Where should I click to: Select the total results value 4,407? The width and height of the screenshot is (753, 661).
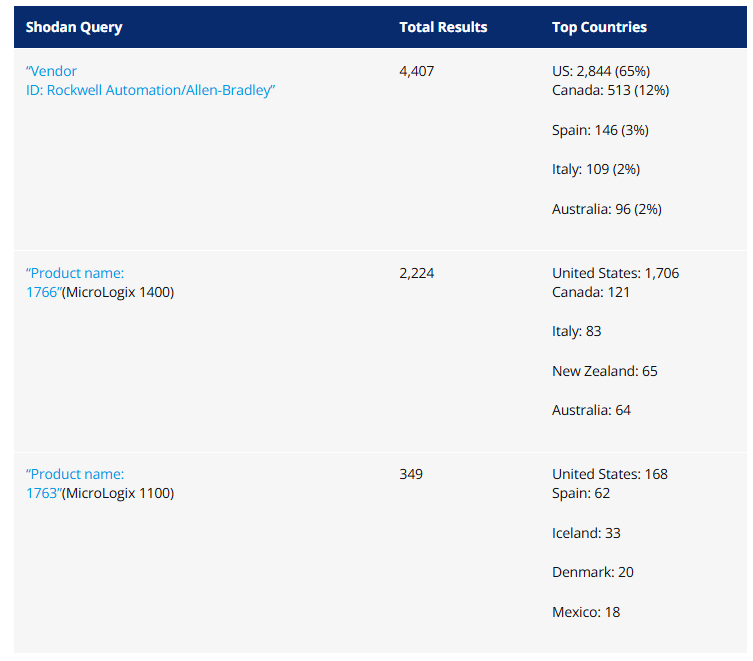coord(417,72)
